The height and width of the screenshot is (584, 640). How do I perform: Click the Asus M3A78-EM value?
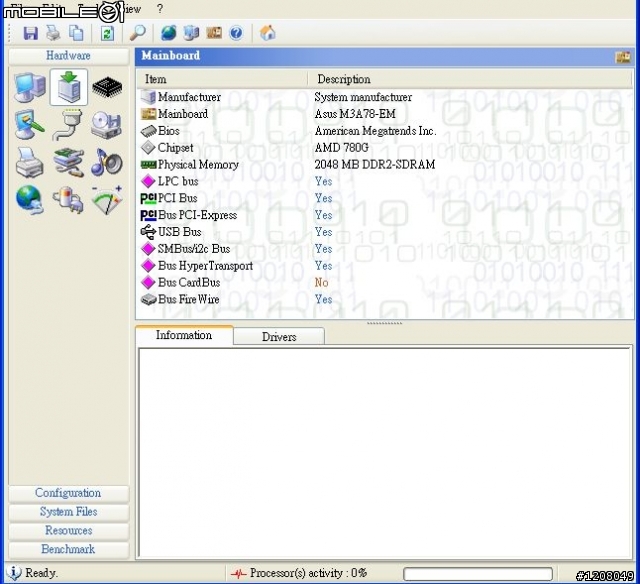(355, 114)
